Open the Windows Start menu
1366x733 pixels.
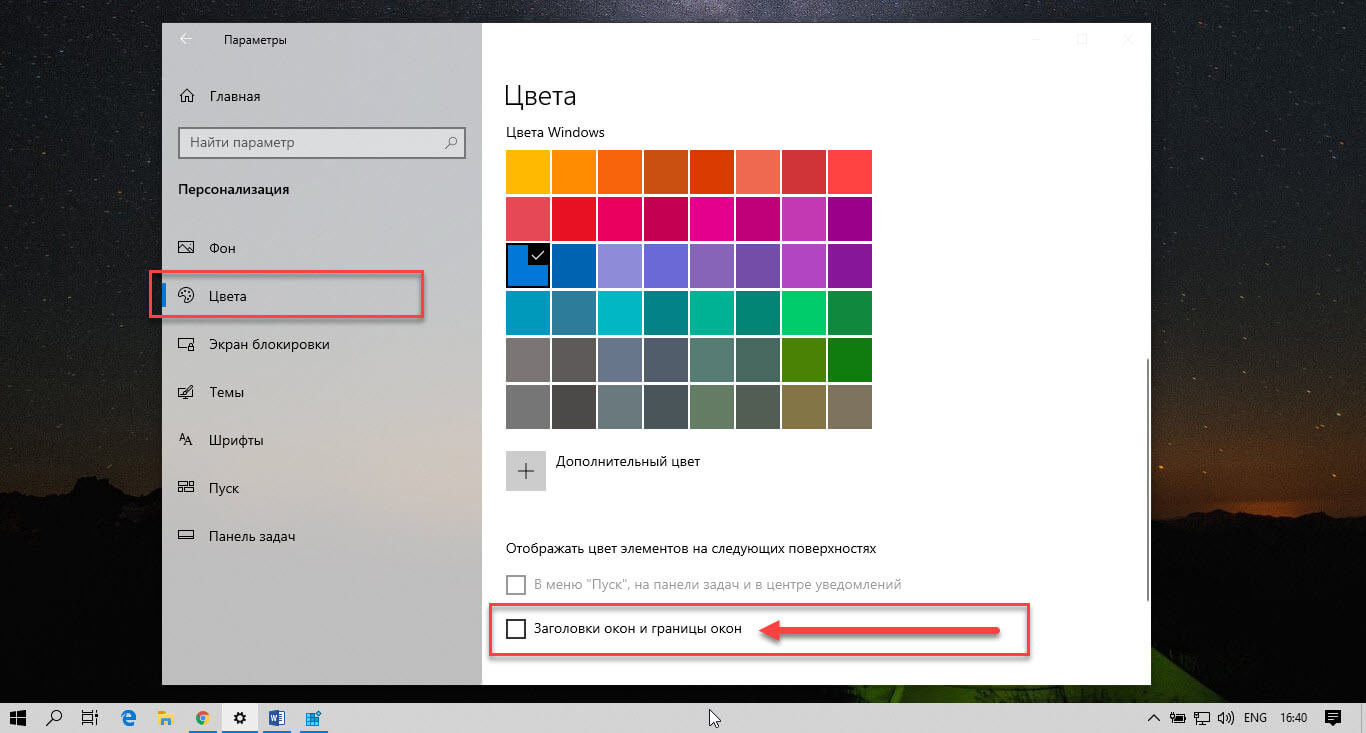point(20,717)
